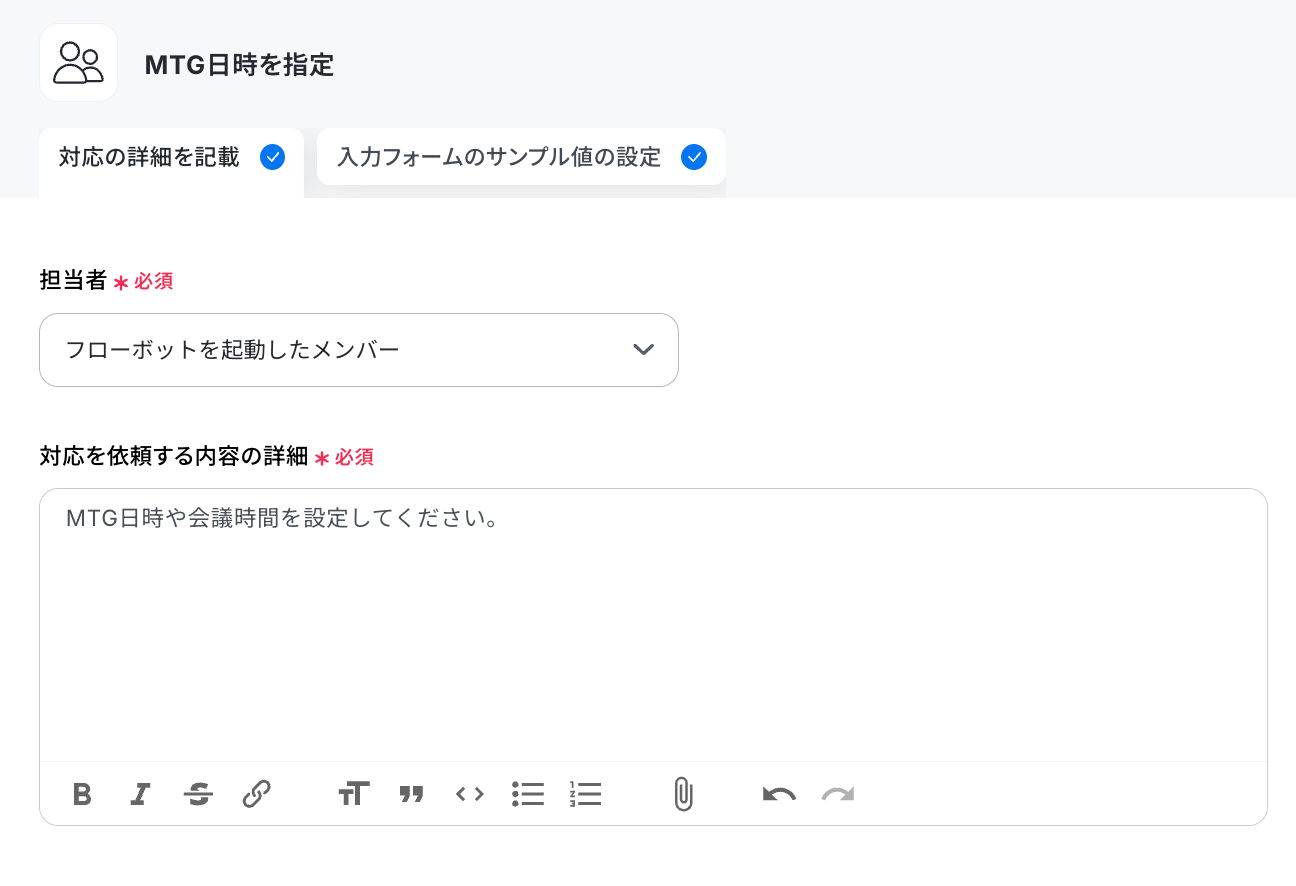Undo the last edit

779,795
